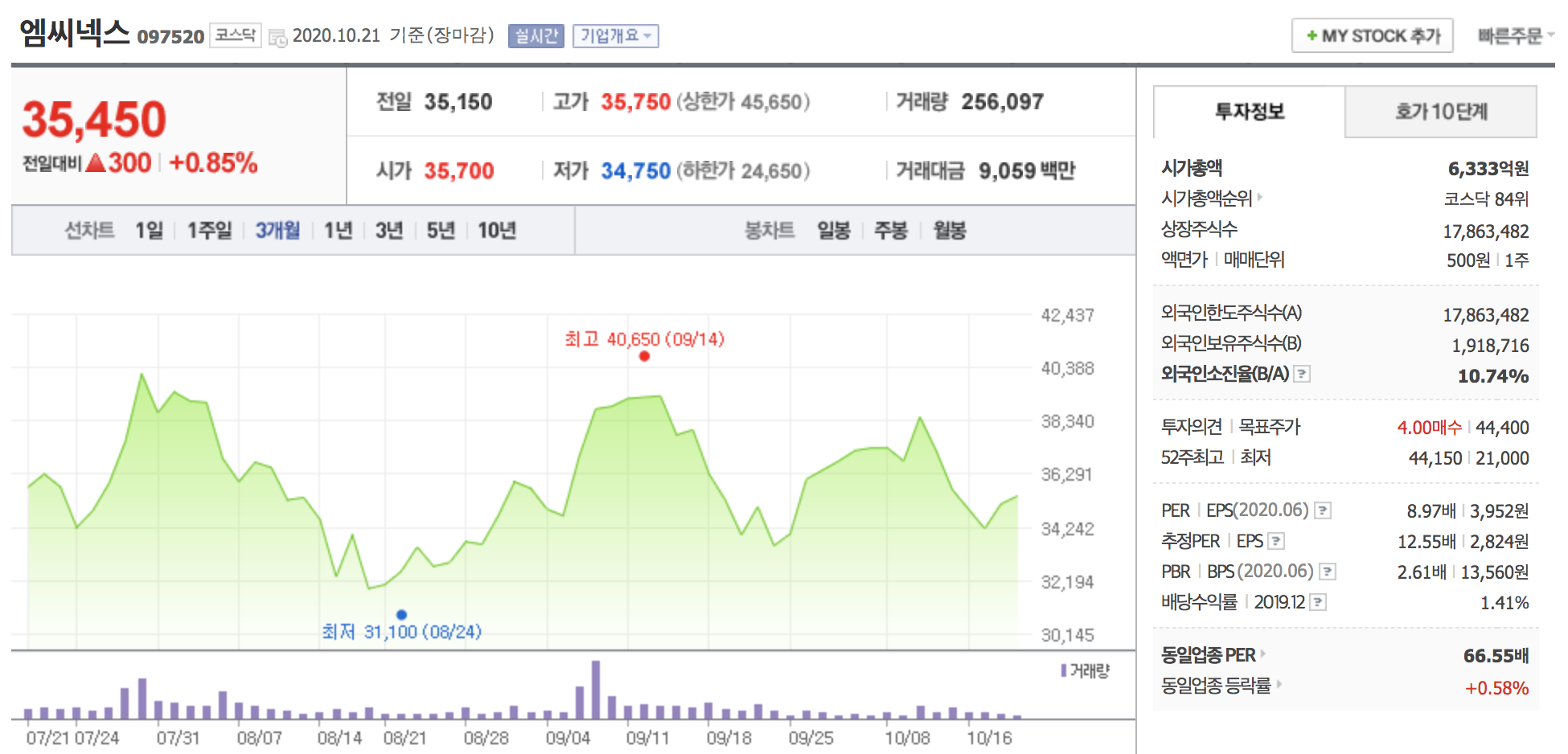Click the stock code 097520
This screenshot has height=754, width=1568.
point(170,37)
